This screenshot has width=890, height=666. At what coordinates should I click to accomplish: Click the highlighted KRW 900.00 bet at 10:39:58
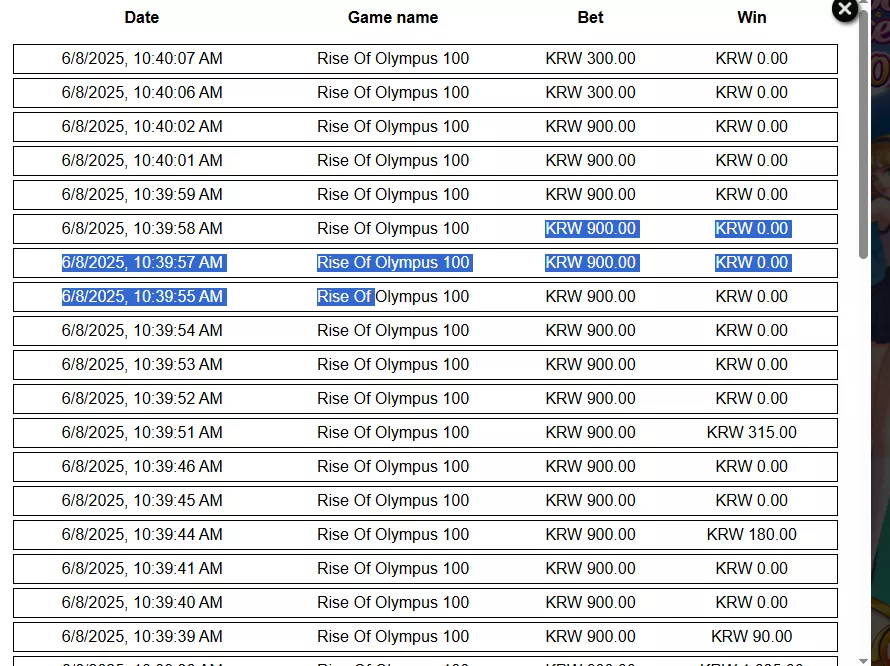click(590, 229)
